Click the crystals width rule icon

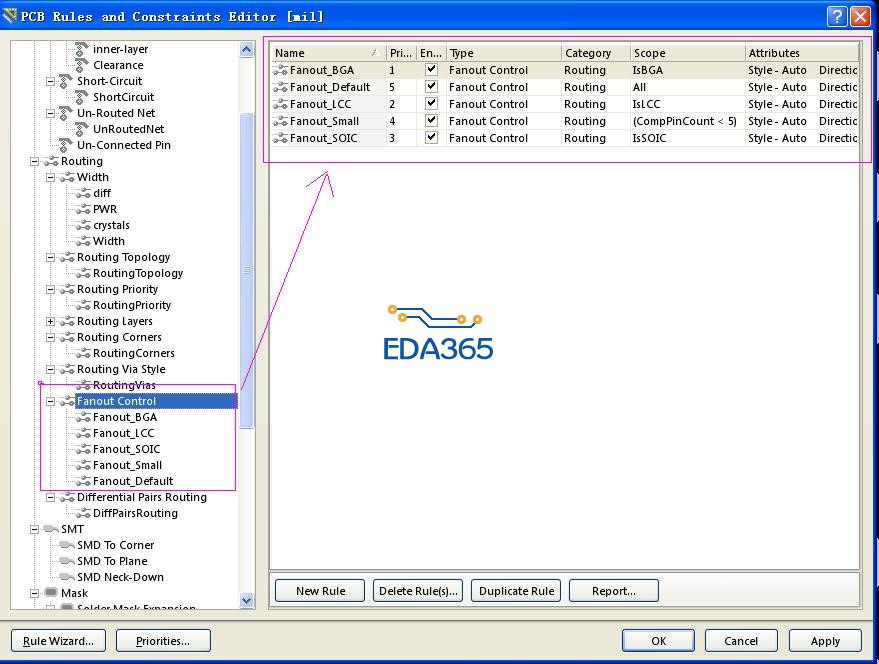point(83,225)
